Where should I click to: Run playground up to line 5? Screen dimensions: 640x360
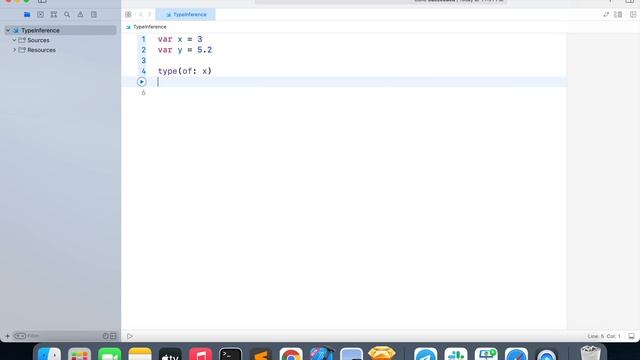pyautogui.click(x=142, y=82)
